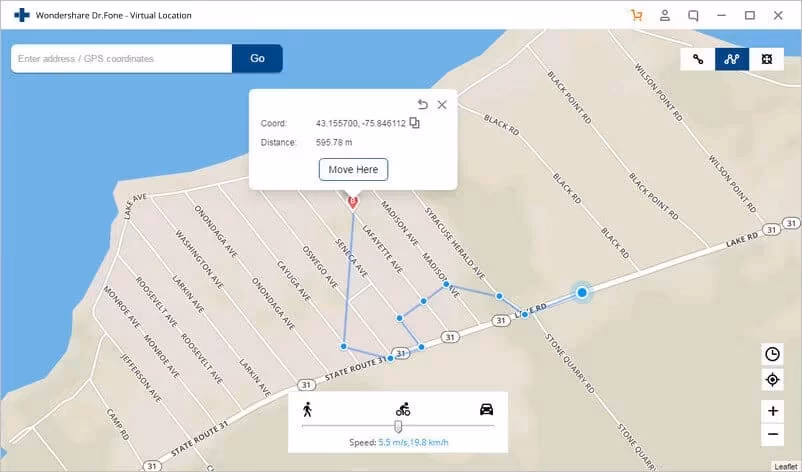Zoom in the map with plus button
The height and width of the screenshot is (472, 802).
coord(772,410)
